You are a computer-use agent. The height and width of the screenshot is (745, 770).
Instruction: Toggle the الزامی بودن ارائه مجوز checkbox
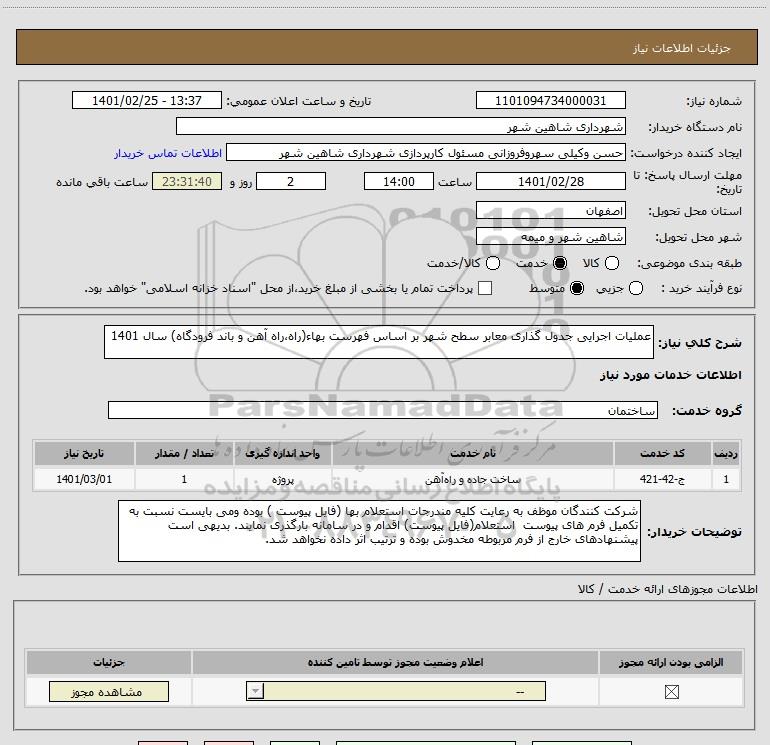click(671, 692)
